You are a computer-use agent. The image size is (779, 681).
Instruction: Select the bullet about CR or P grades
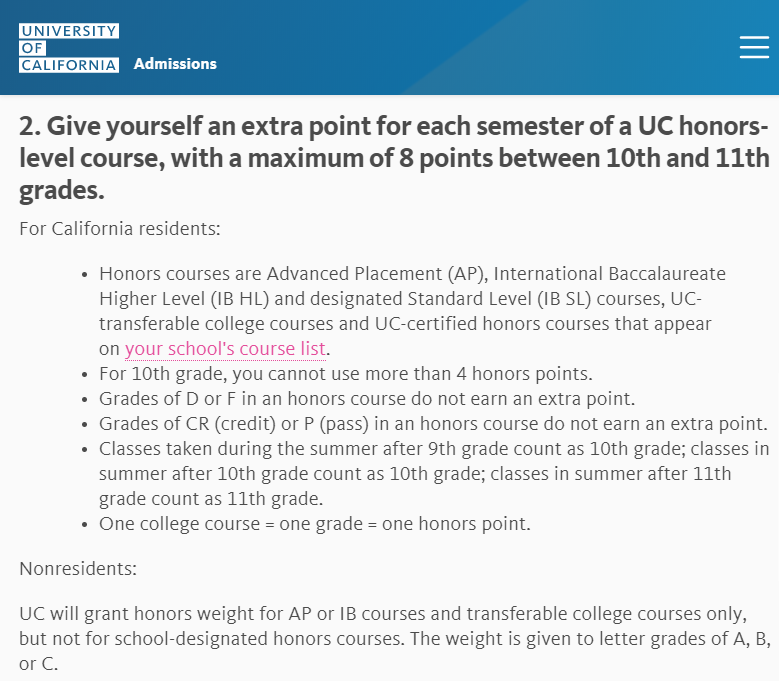[x=433, y=424]
